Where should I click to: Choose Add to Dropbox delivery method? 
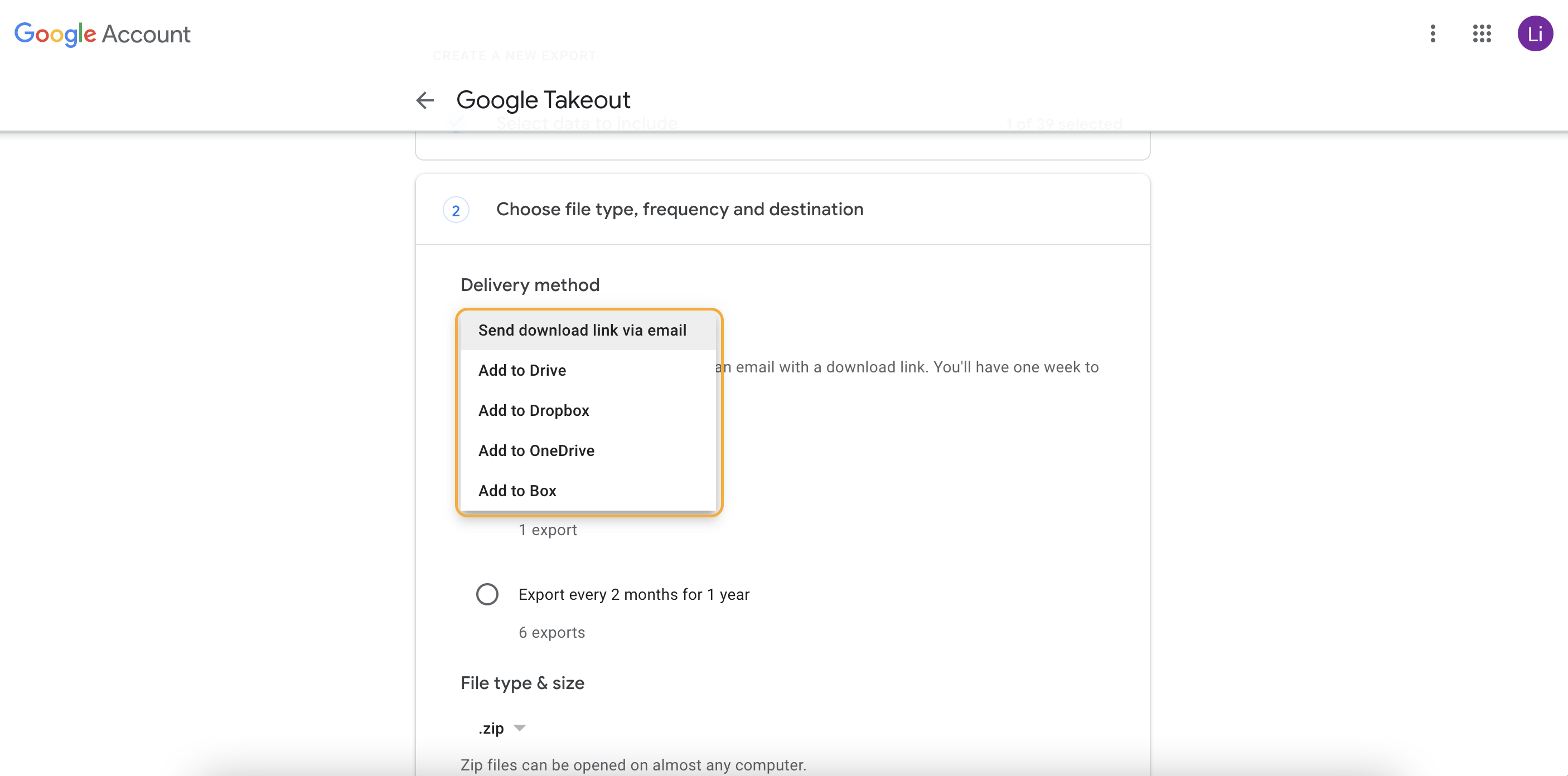[533, 410]
